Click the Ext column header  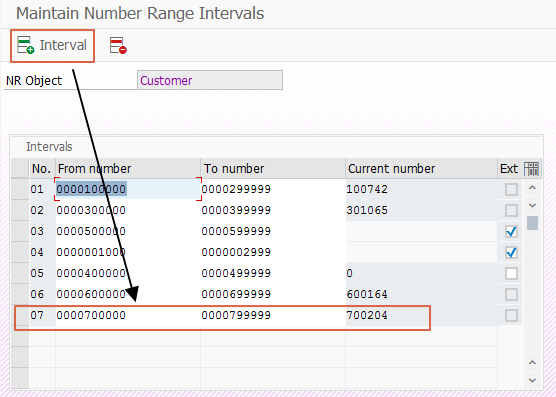click(509, 168)
